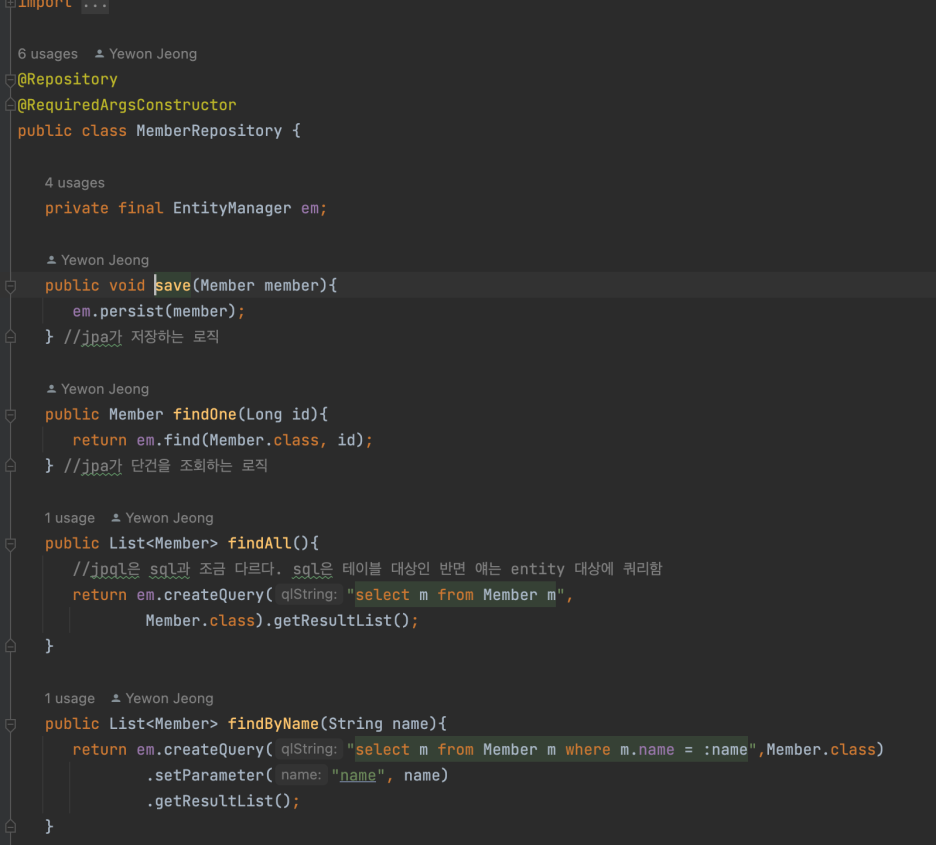Click underlined "name" string in setParameter
The height and width of the screenshot is (845, 936).
[x=358, y=776]
